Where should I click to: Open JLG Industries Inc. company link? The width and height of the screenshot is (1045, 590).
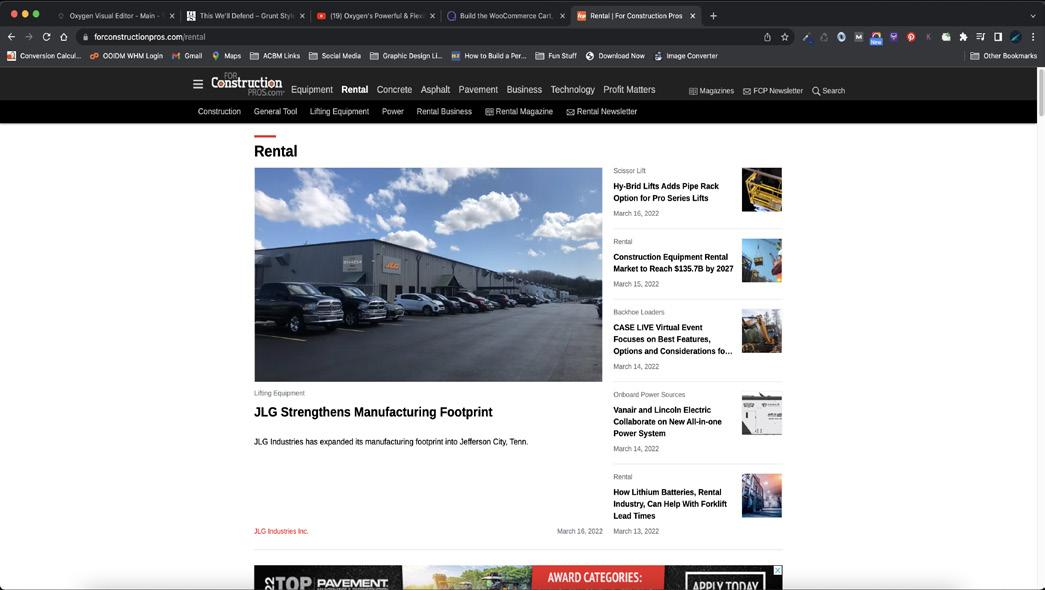pyautogui.click(x=281, y=531)
